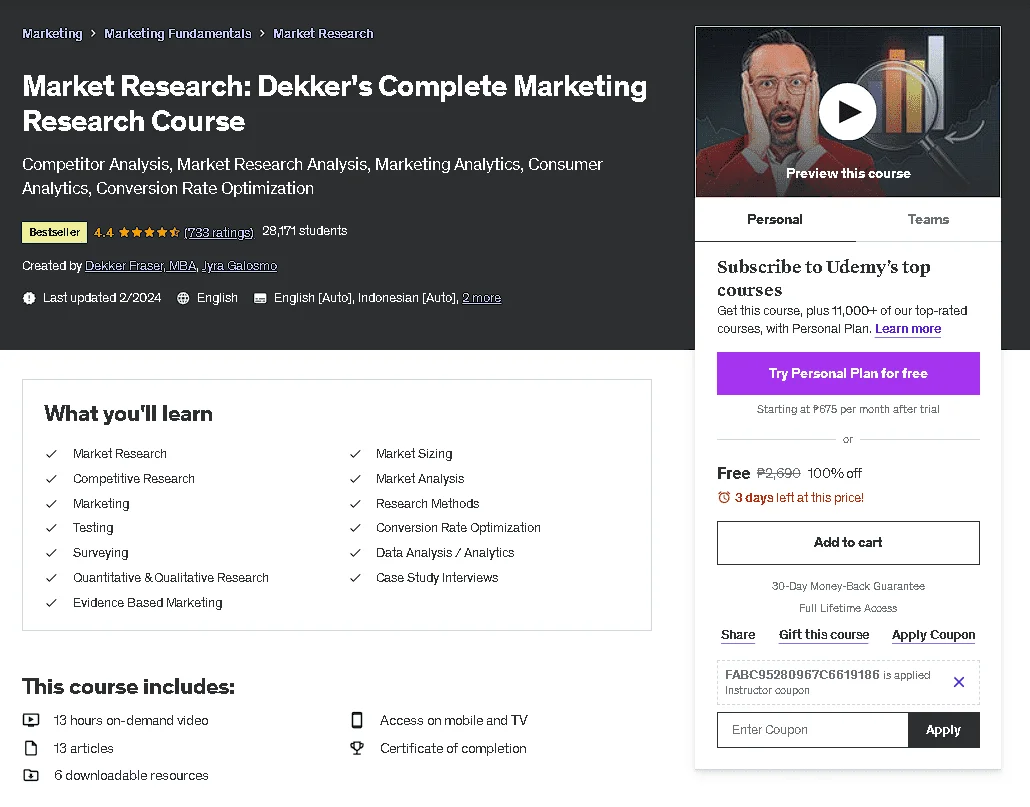Click the alarm clock icon beside 3 days left

pyautogui.click(x=724, y=497)
